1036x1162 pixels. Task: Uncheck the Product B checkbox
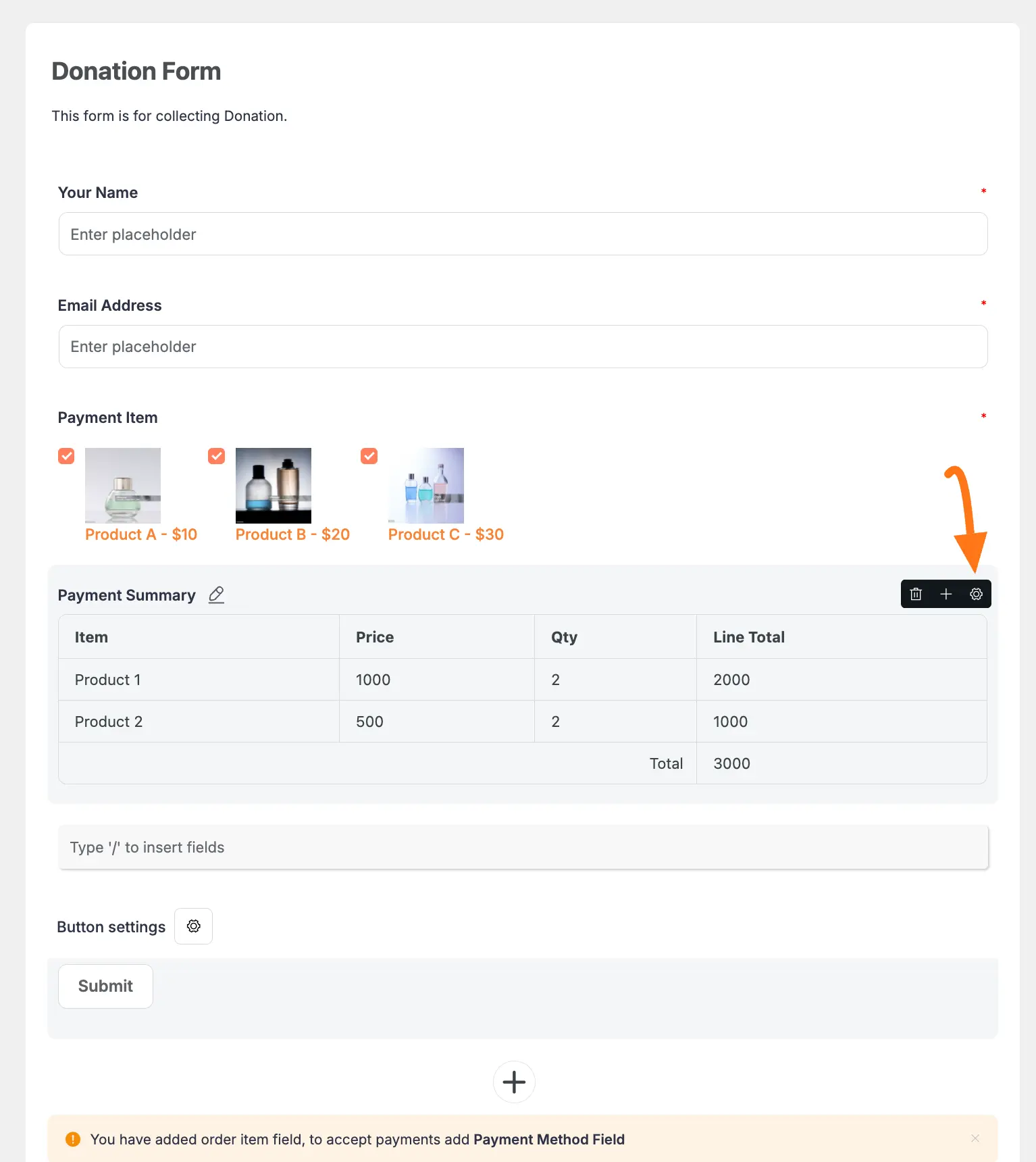pyautogui.click(x=216, y=456)
